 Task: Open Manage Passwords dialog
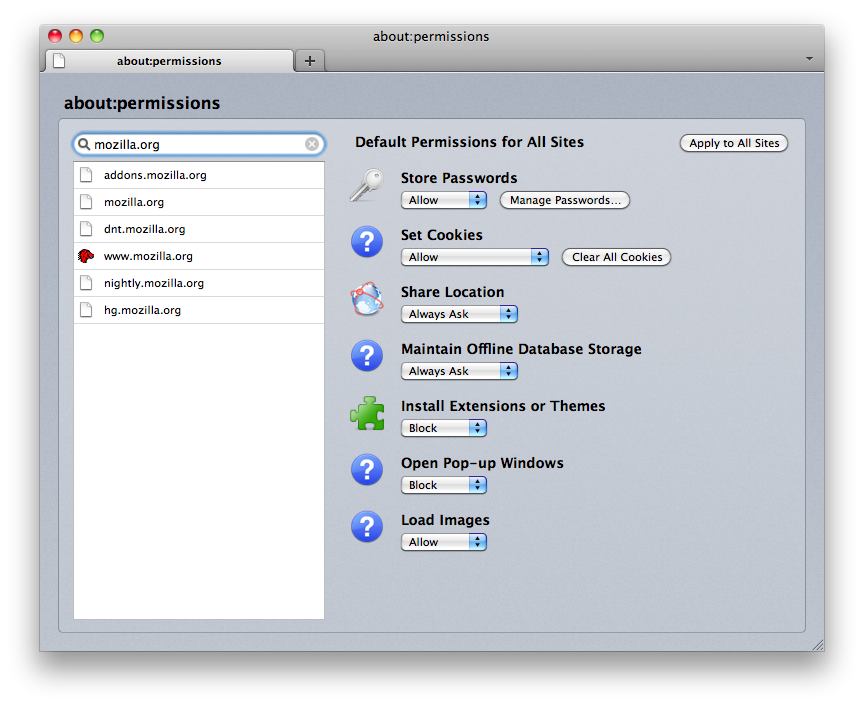[564, 200]
